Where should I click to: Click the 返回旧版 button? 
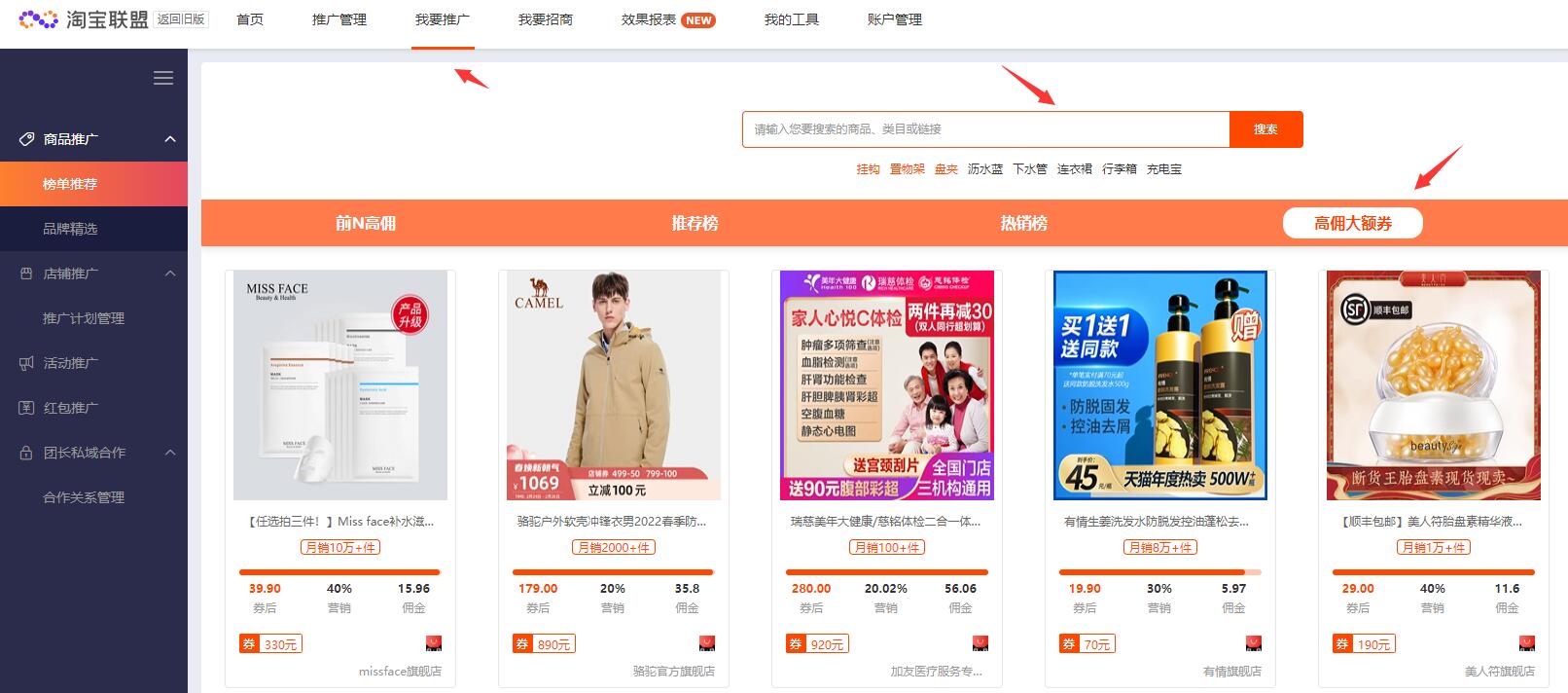coord(181,19)
